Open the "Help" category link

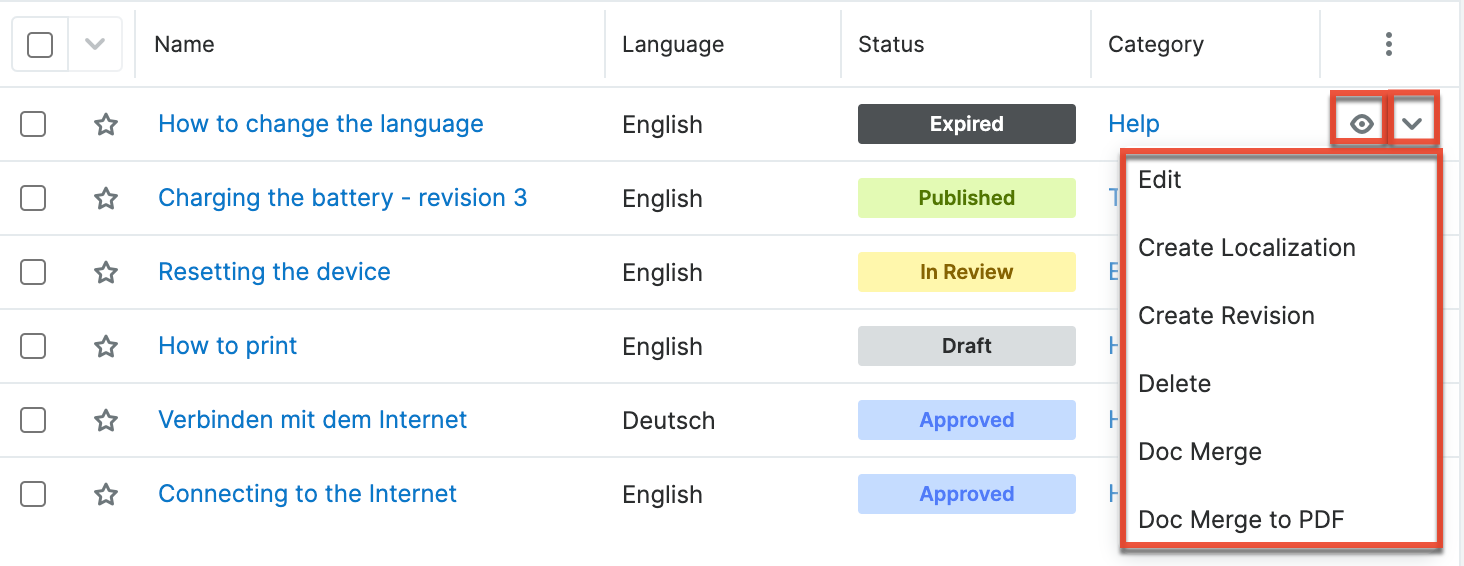[x=1133, y=124]
